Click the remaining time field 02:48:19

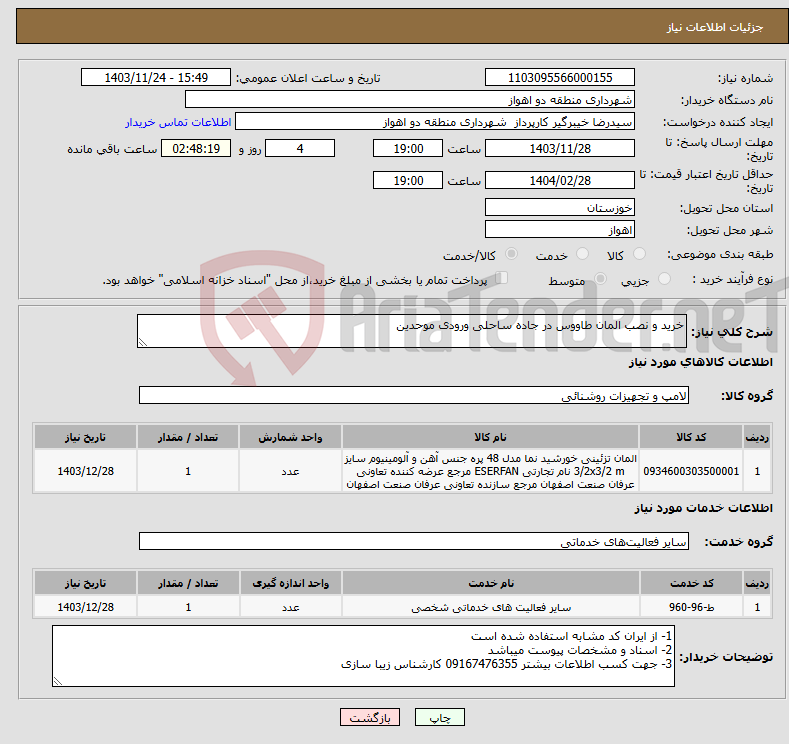[x=196, y=148]
